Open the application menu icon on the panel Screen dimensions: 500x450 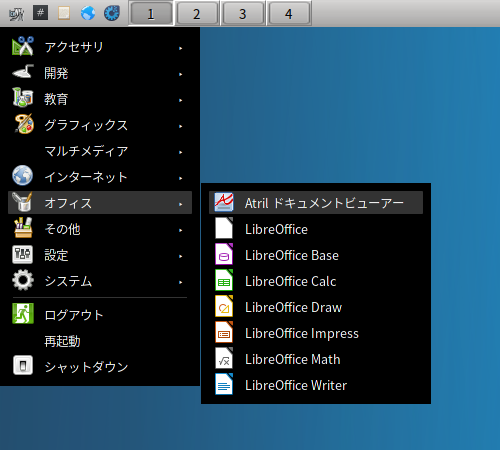point(16,14)
